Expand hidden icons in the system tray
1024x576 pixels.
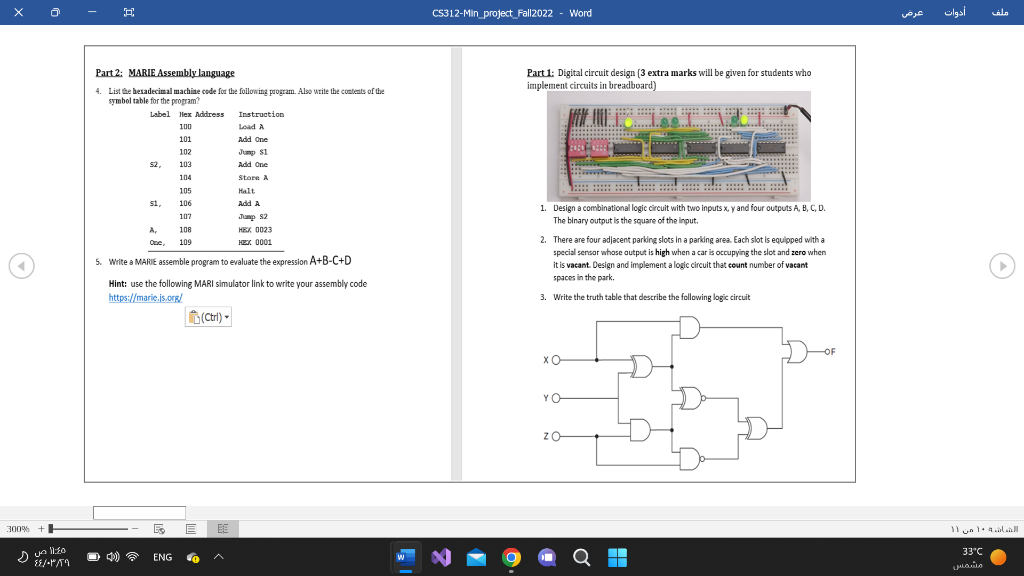click(x=217, y=557)
